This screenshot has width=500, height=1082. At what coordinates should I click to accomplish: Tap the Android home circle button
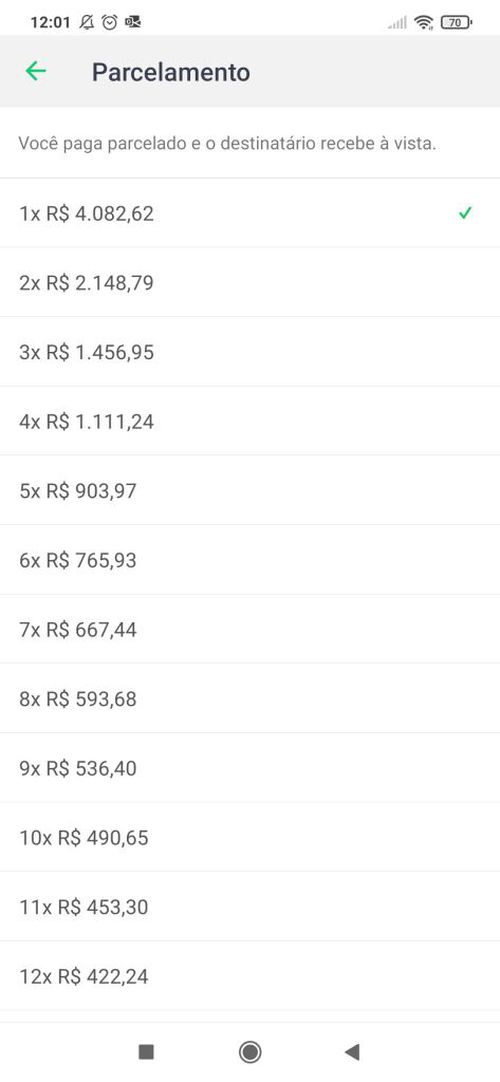point(250,1052)
